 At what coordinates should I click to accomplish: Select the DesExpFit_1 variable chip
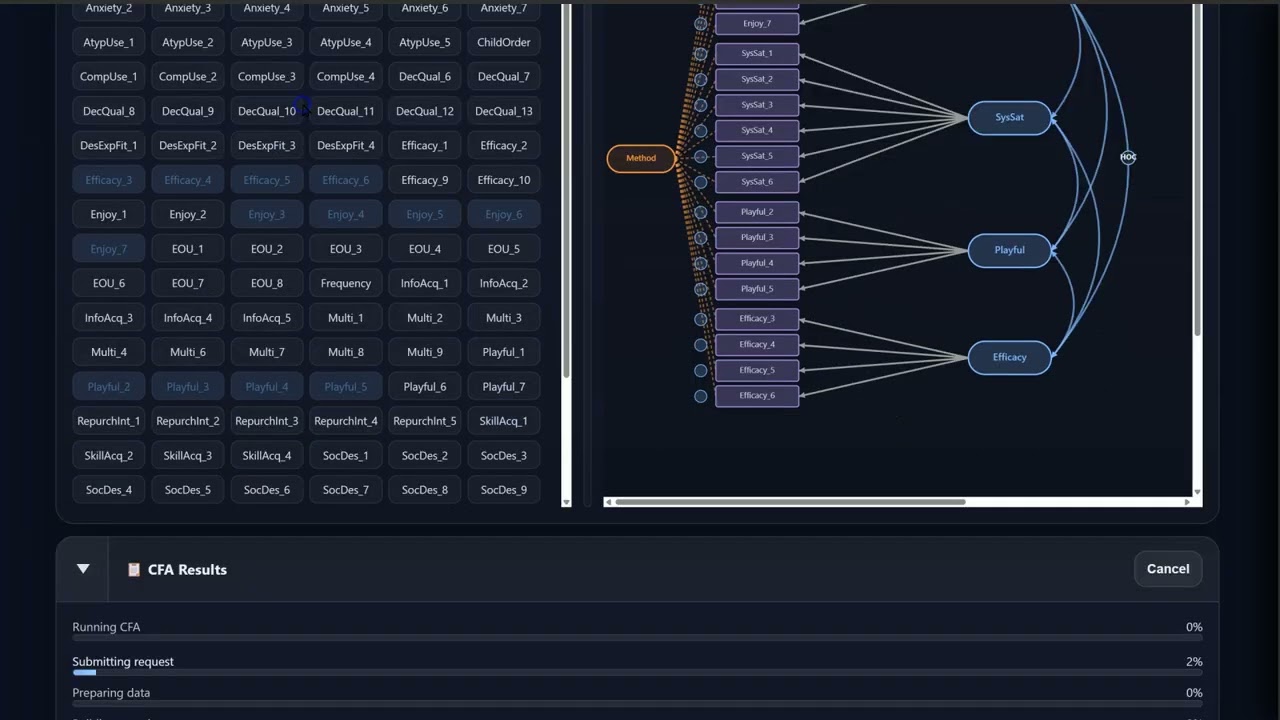(109, 145)
